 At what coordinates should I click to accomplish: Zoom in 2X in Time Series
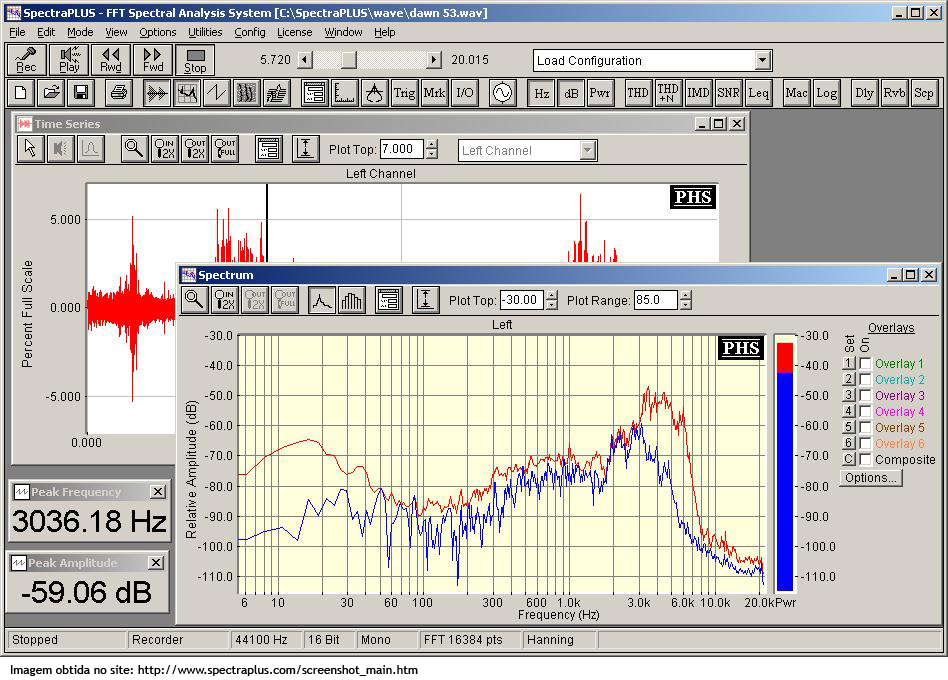(164, 149)
